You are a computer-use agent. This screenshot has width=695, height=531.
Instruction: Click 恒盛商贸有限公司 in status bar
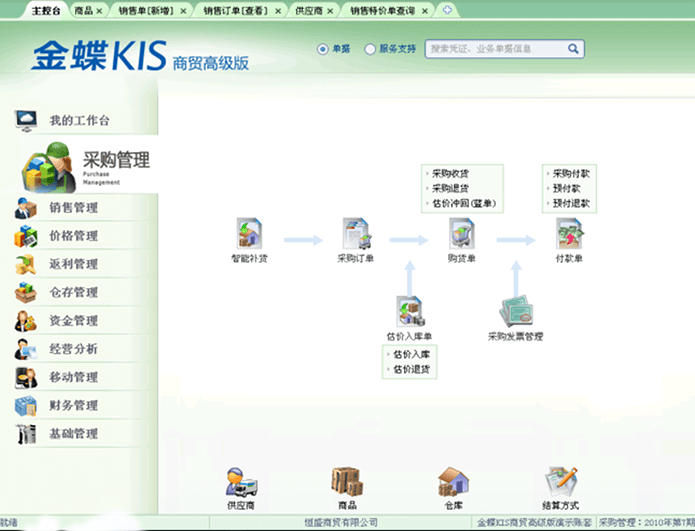(341, 523)
